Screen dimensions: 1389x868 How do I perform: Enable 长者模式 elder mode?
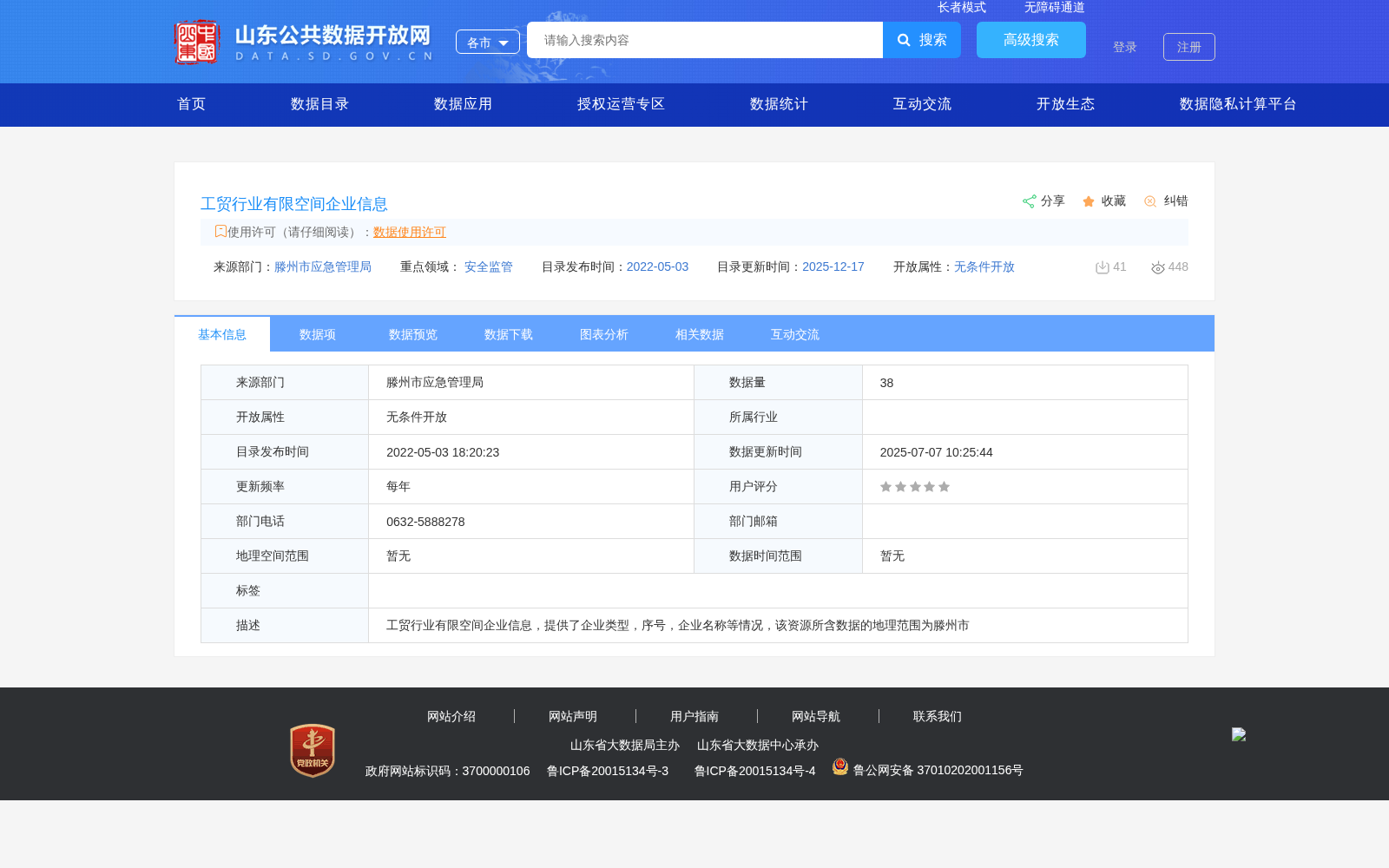tap(962, 7)
